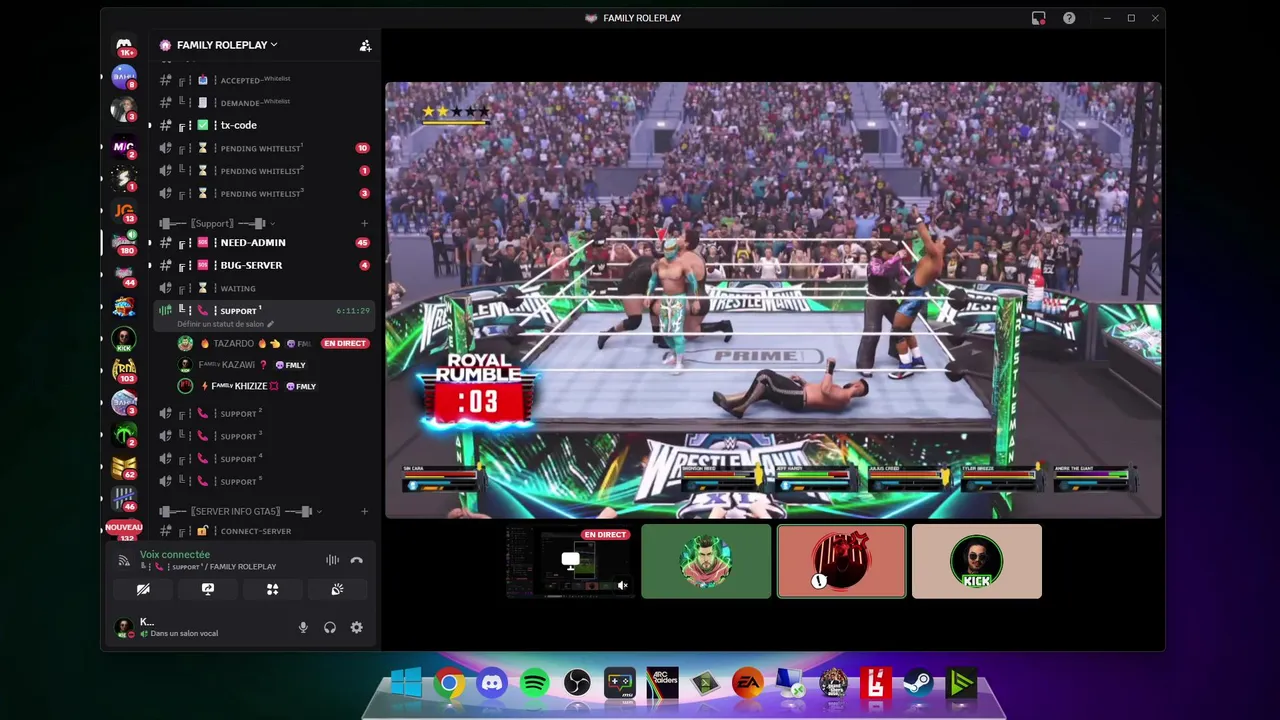Toggle camera on in voice panel
Screen dimensions: 1280x720
point(143,589)
